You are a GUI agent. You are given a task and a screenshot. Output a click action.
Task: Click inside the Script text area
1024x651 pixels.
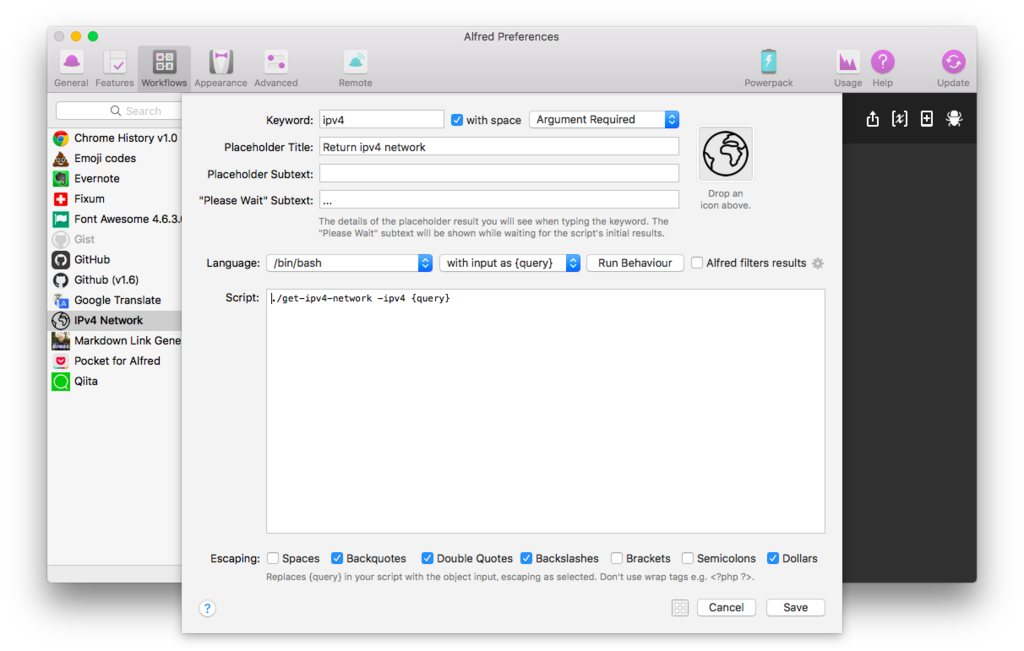pos(545,411)
